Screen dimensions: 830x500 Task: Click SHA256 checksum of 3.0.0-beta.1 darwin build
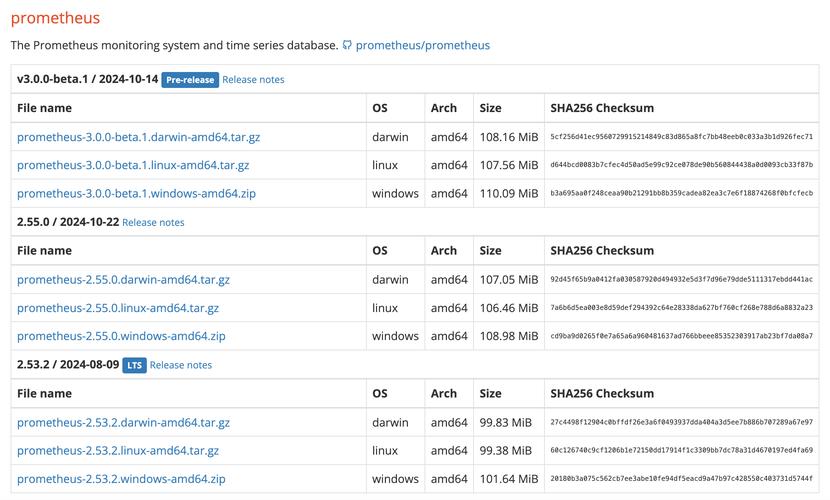tap(681, 137)
